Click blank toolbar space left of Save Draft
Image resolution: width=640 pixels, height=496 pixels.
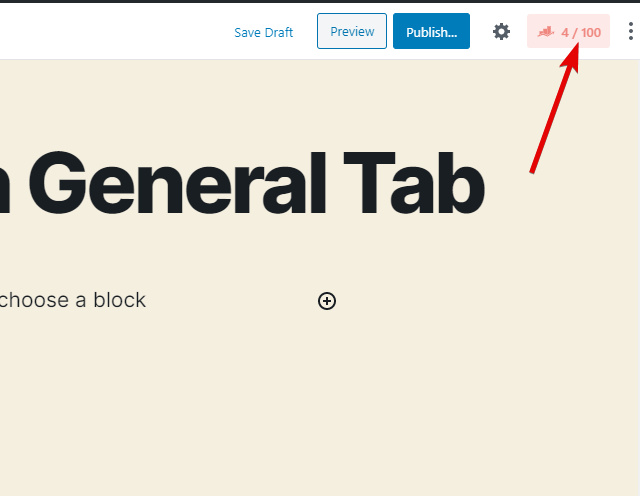[110, 32]
